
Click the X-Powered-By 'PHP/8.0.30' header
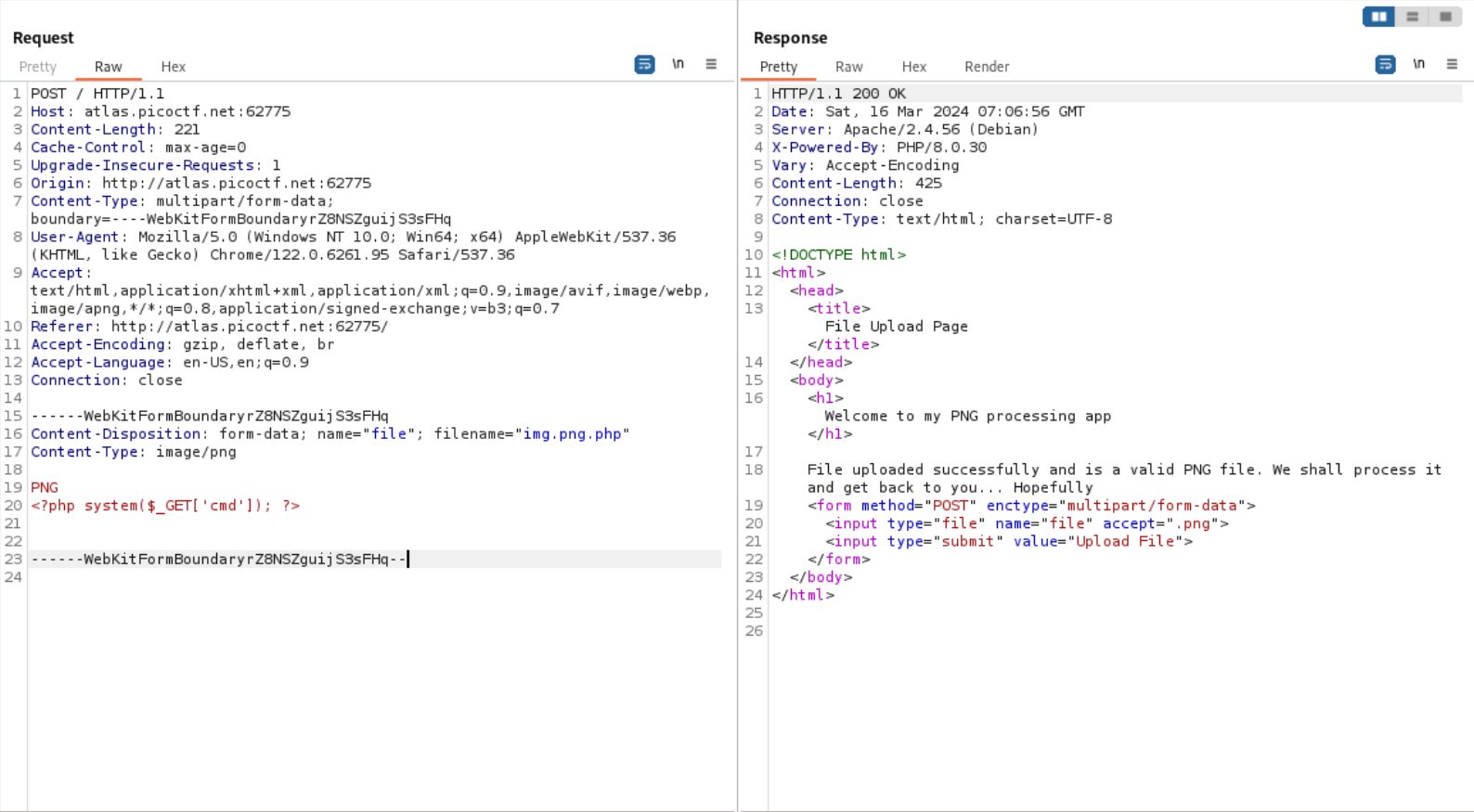click(879, 148)
